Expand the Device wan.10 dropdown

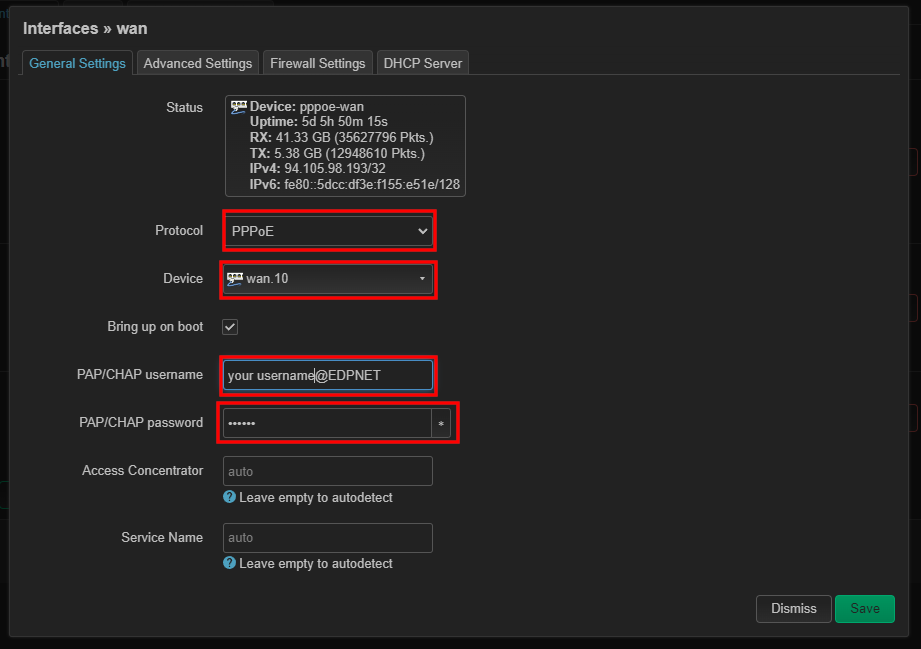328,279
